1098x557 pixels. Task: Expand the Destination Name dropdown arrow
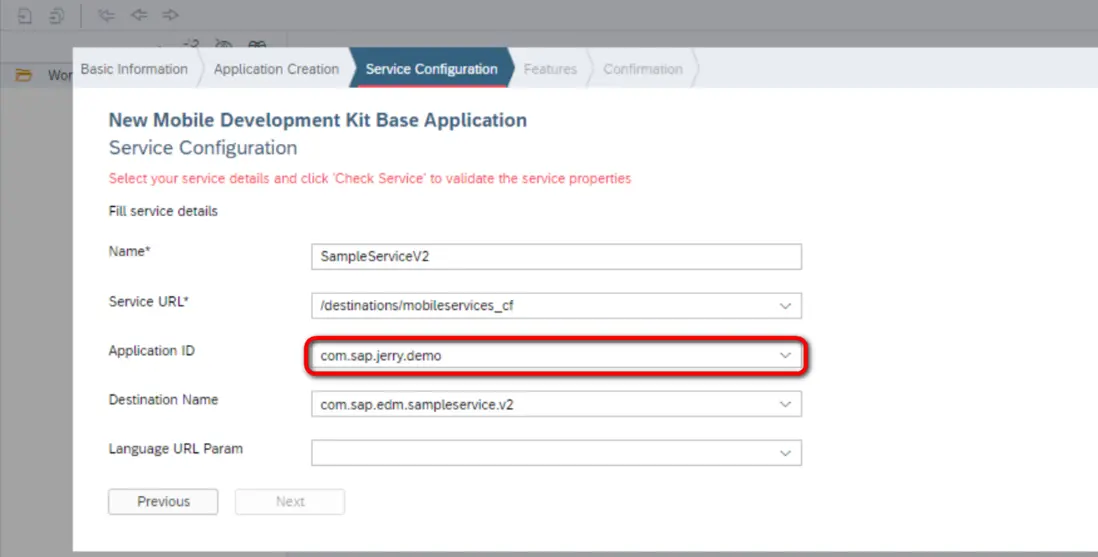click(x=785, y=404)
